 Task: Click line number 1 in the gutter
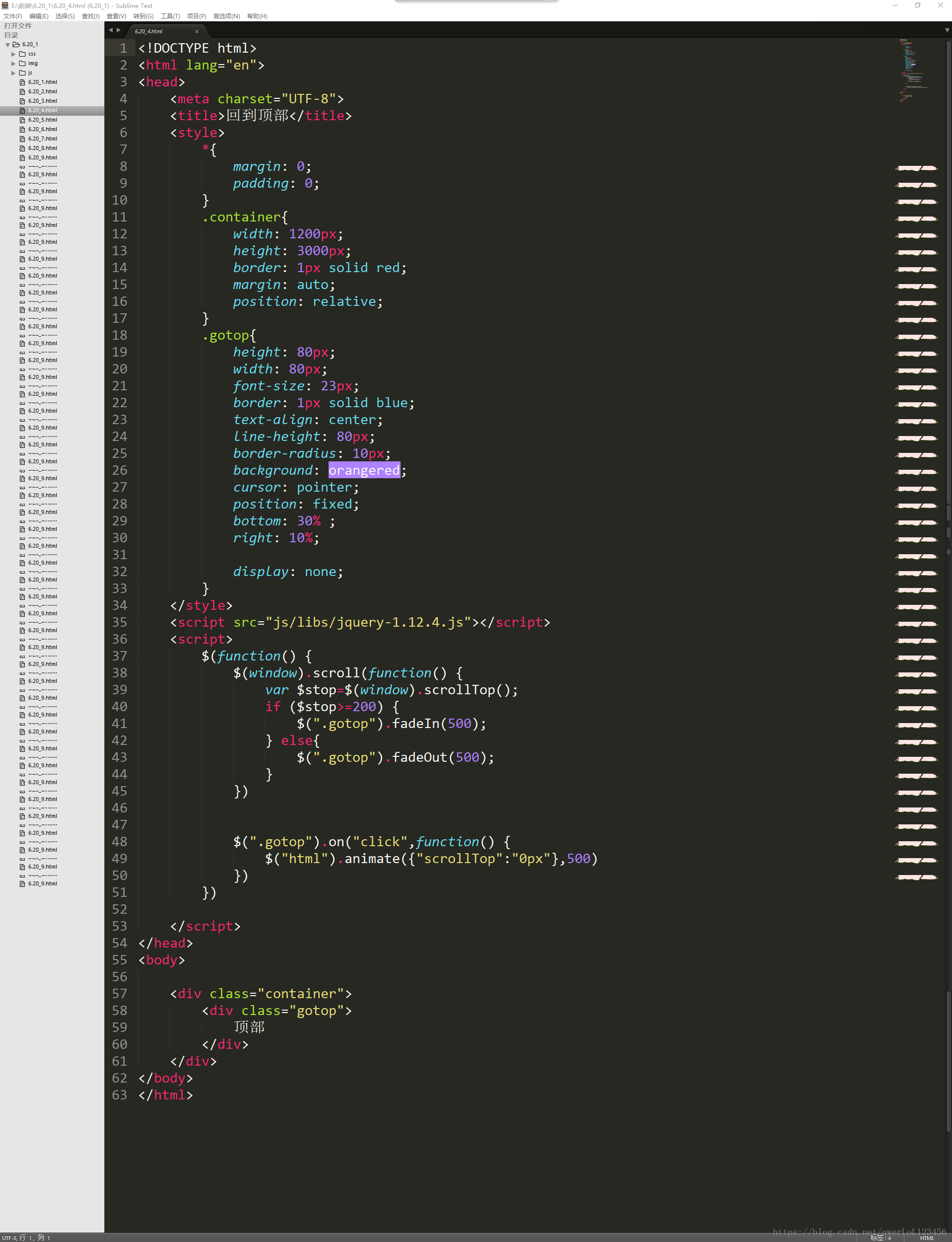tap(124, 48)
